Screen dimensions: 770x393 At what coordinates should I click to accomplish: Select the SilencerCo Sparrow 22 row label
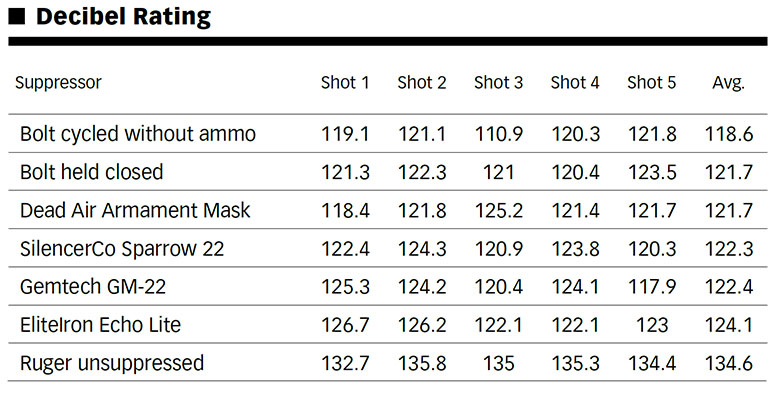tap(122, 249)
